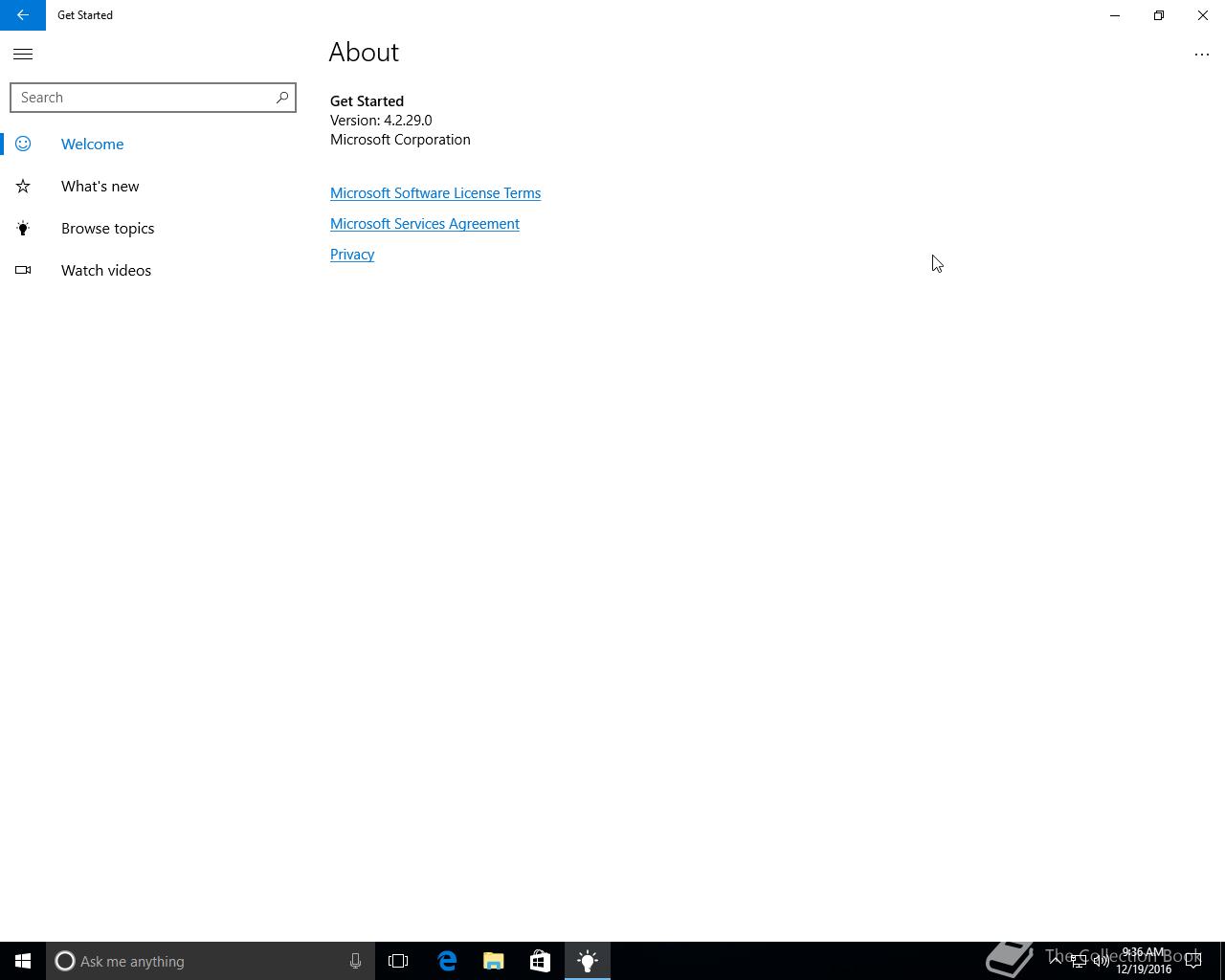Click the volume speaker tray icon
The width and height of the screenshot is (1225, 980).
coord(1102,961)
